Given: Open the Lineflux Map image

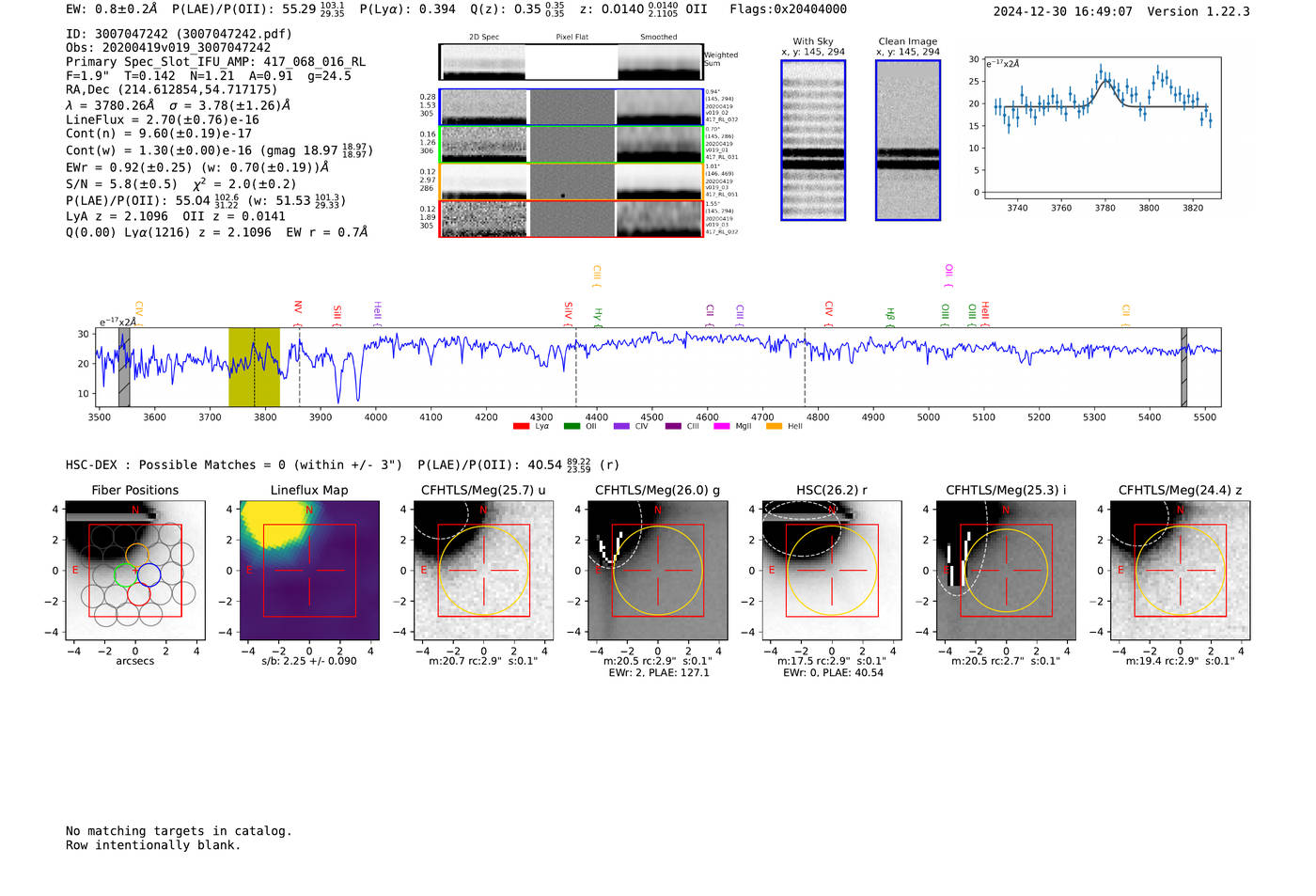Looking at the screenshot, I should point(309,571).
